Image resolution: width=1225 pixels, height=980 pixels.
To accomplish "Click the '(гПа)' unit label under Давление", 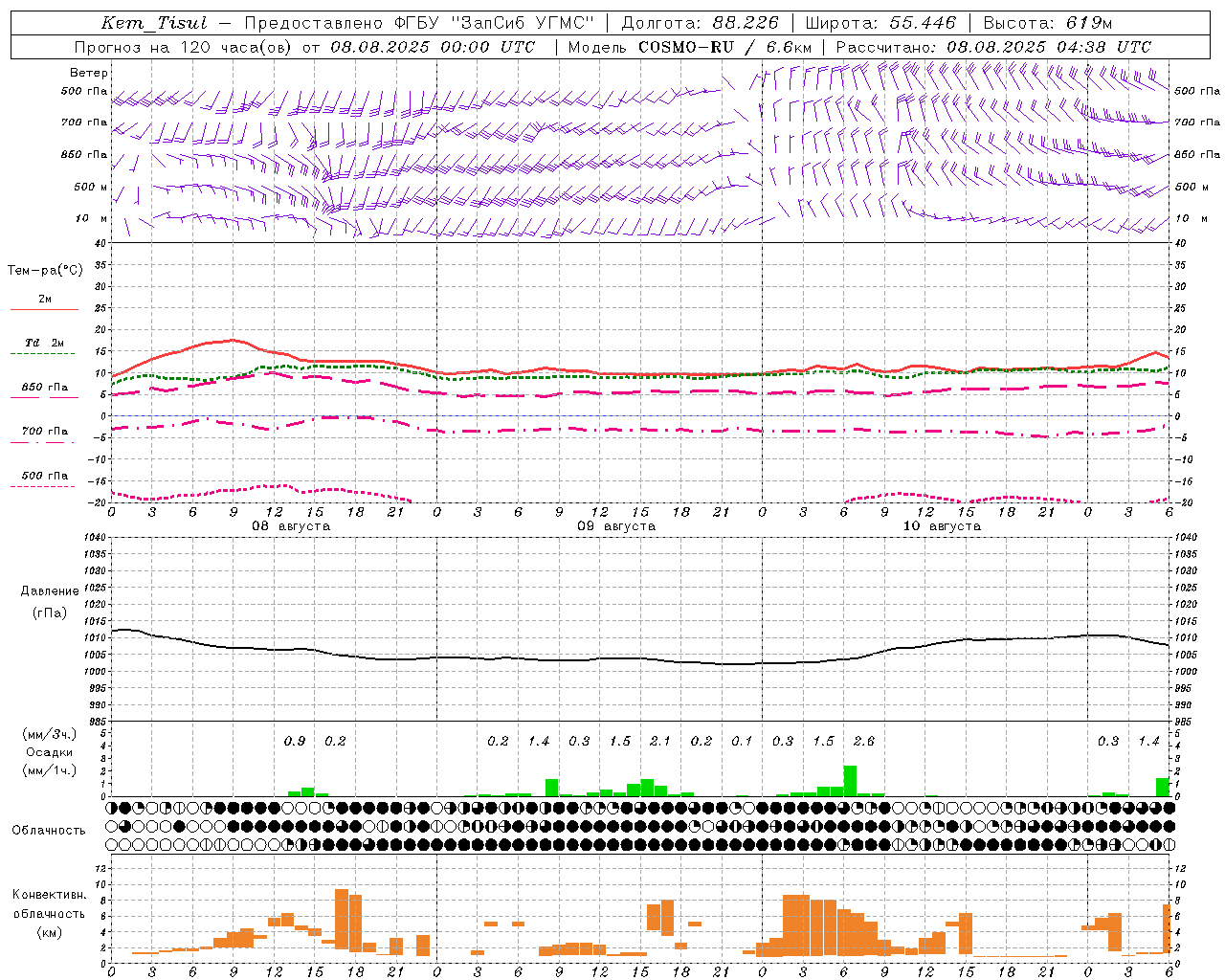I will click(50, 613).
